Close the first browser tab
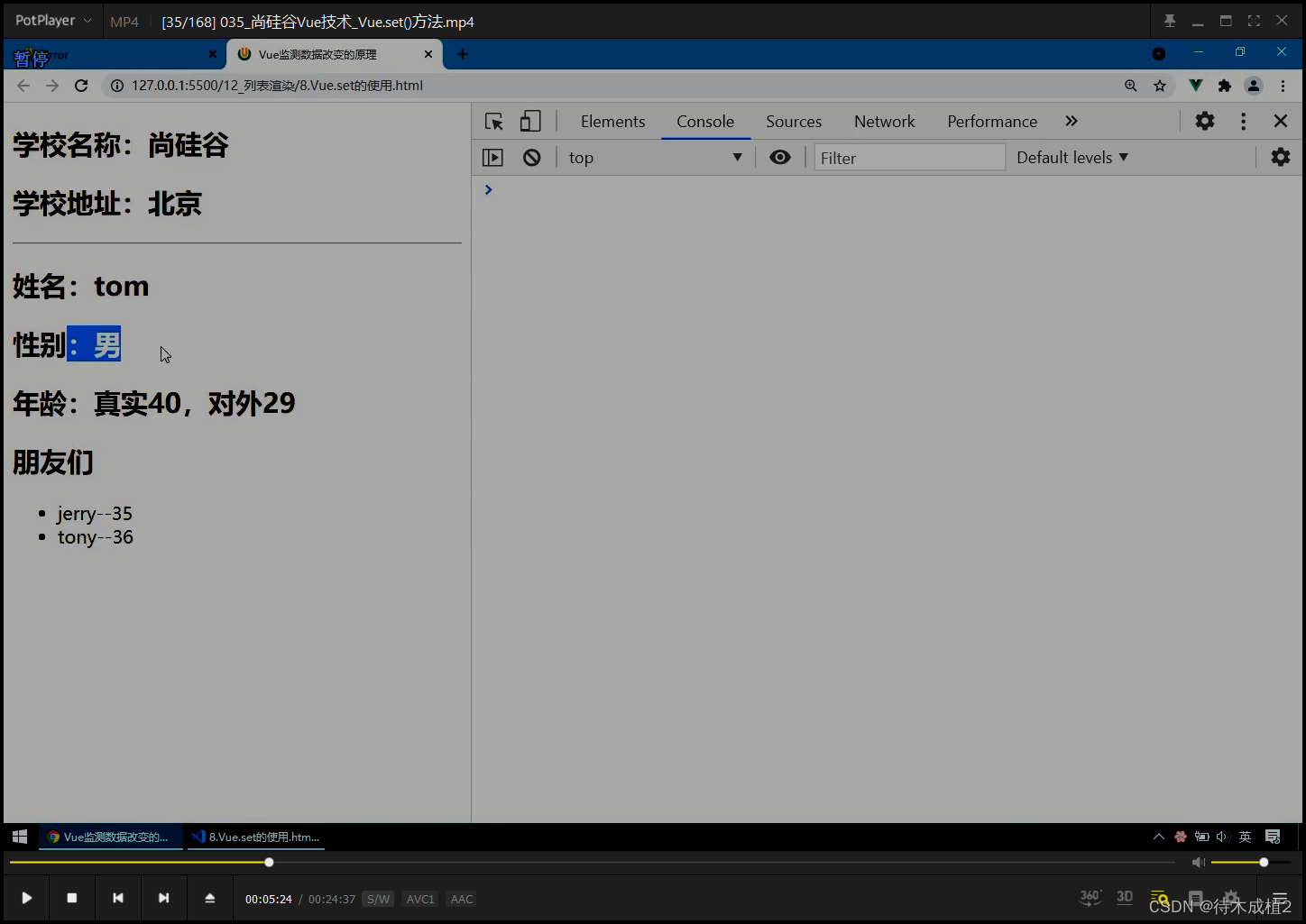1306x924 pixels. [213, 54]
